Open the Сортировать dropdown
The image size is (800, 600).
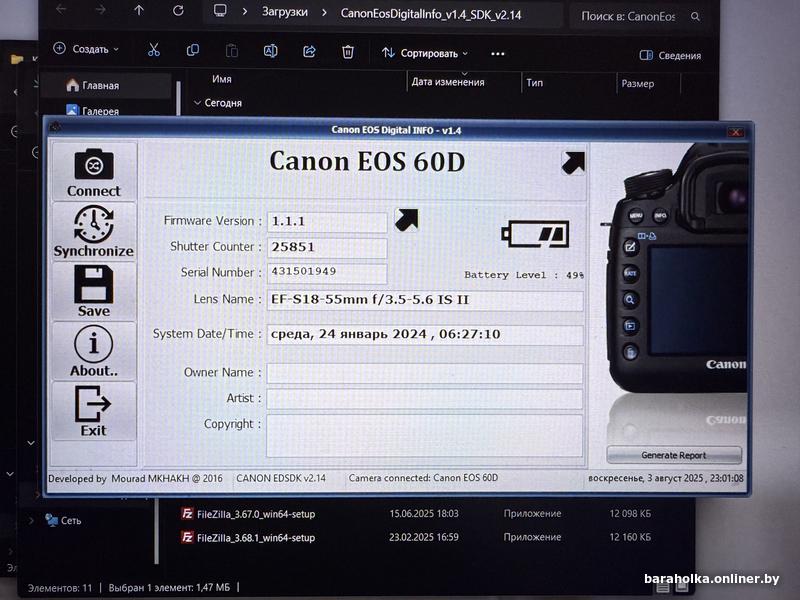click(424, 53)
